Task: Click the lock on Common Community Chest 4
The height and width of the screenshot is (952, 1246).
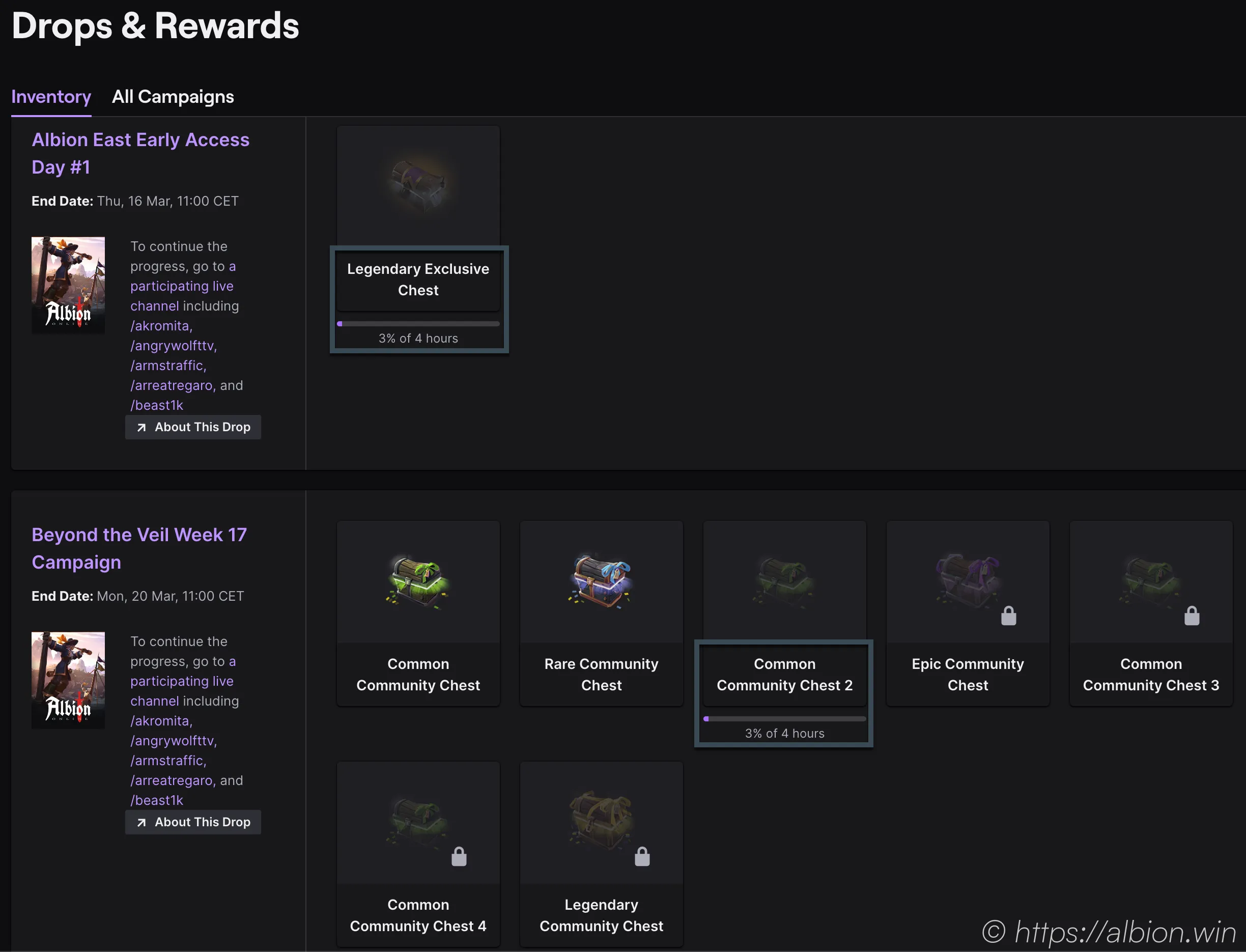Action: tap(459, 857)
